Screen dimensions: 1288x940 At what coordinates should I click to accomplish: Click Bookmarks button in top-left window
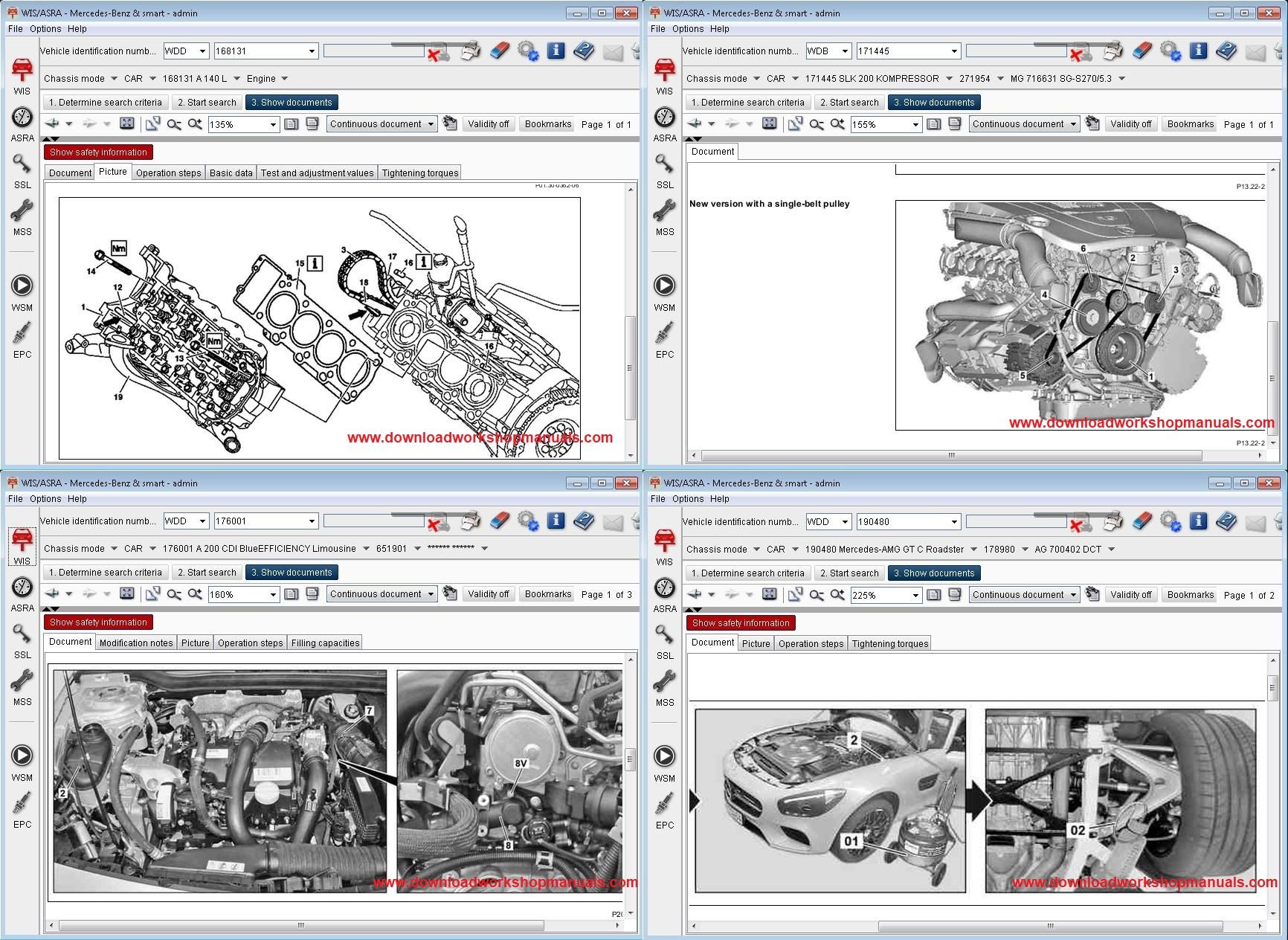[x=548, y=124]
